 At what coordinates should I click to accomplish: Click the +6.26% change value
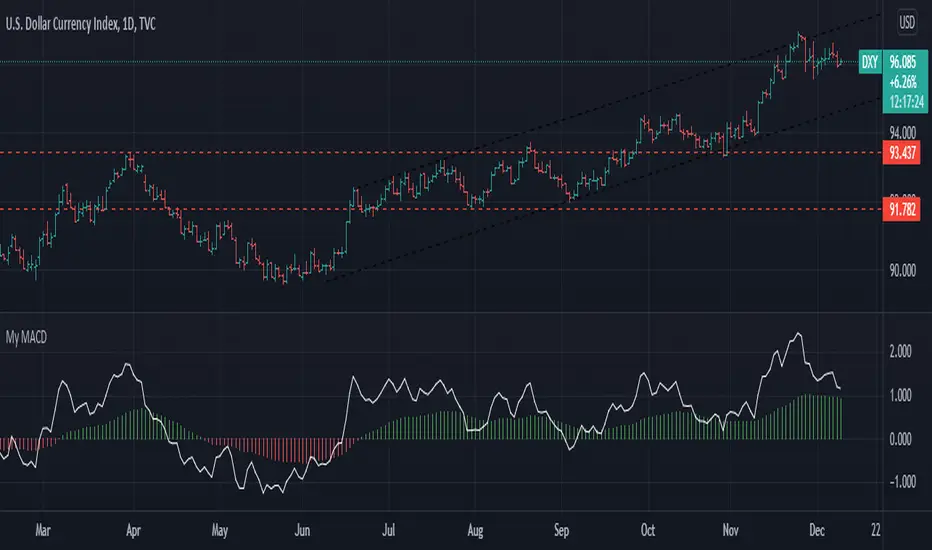[x=903, y=82]
